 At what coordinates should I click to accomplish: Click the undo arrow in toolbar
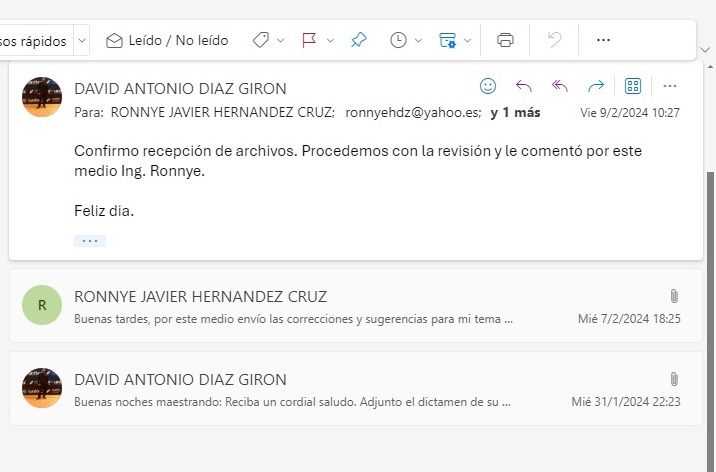tap(555, 40)
